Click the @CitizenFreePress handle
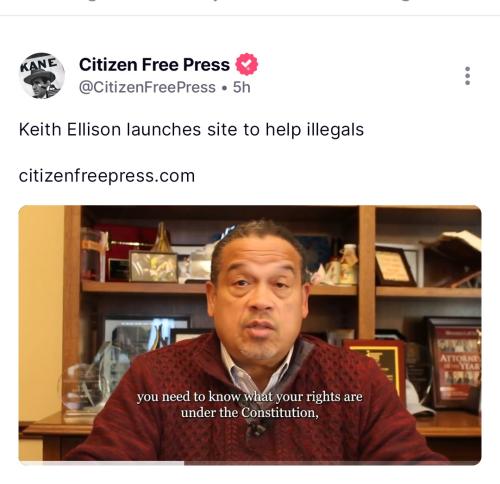This screenshot has width=500, height=484. (x=147, y=87)
